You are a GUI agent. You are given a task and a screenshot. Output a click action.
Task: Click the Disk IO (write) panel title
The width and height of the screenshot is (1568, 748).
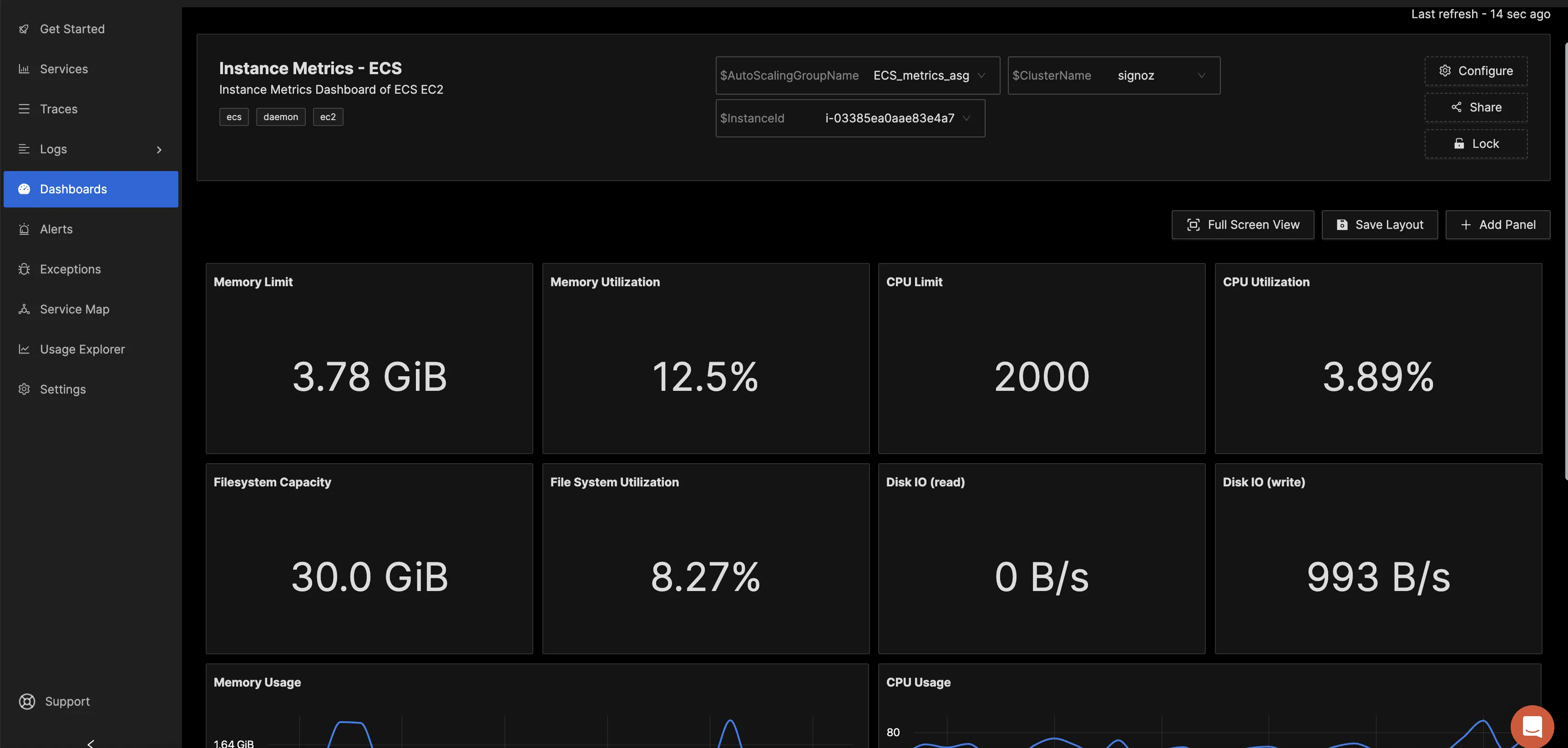click(x=1264, y=483)
